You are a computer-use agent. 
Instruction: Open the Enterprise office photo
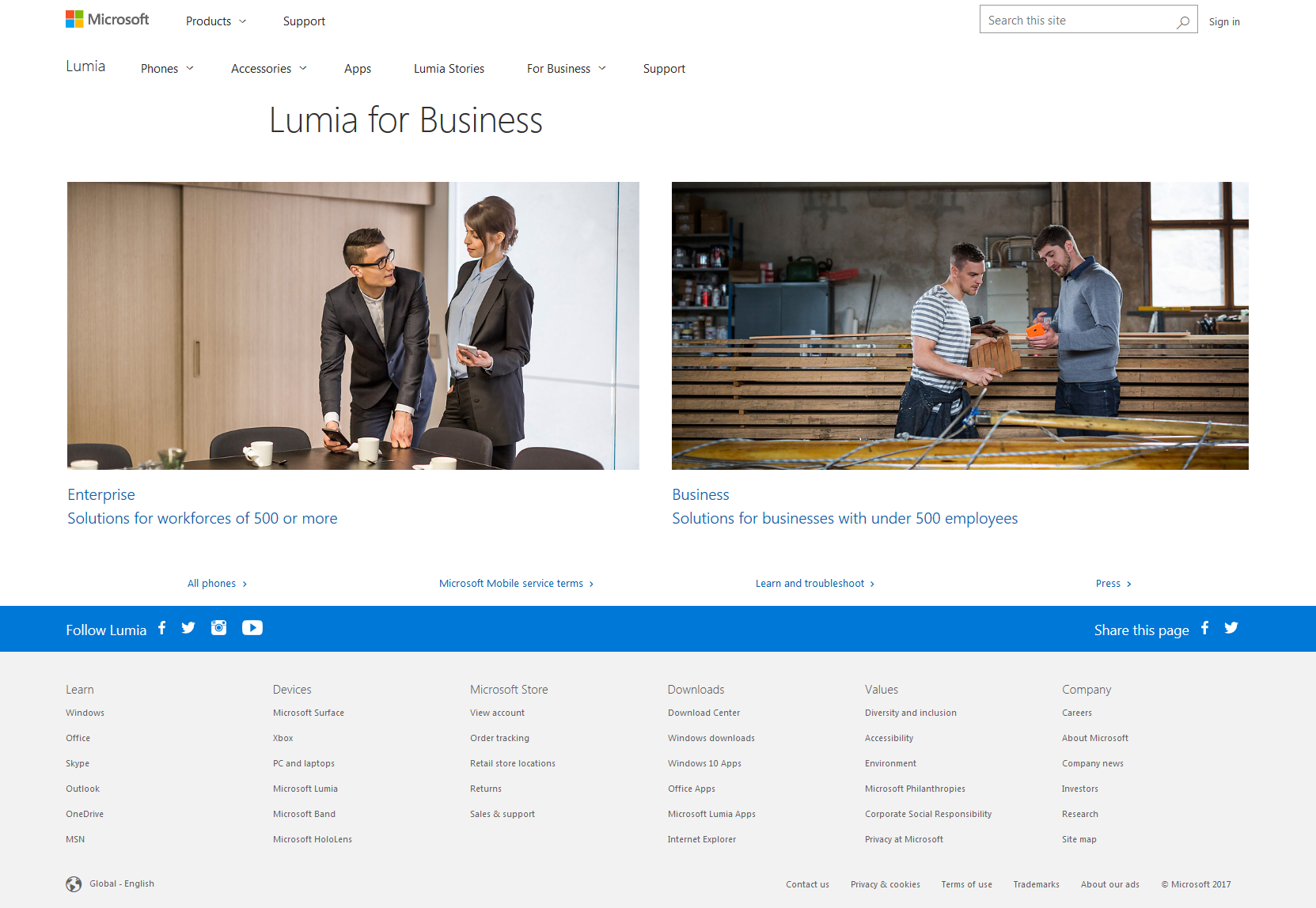click(353, 326)
